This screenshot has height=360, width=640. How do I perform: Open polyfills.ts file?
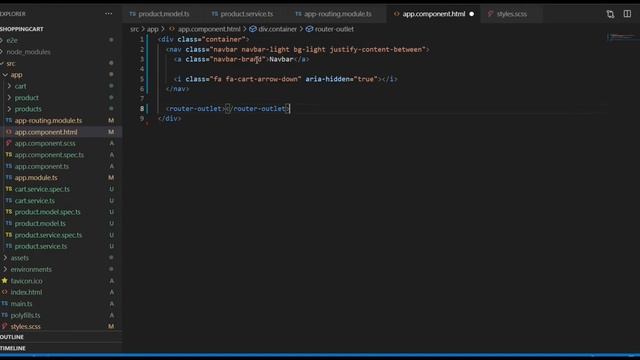coord(25,315)
